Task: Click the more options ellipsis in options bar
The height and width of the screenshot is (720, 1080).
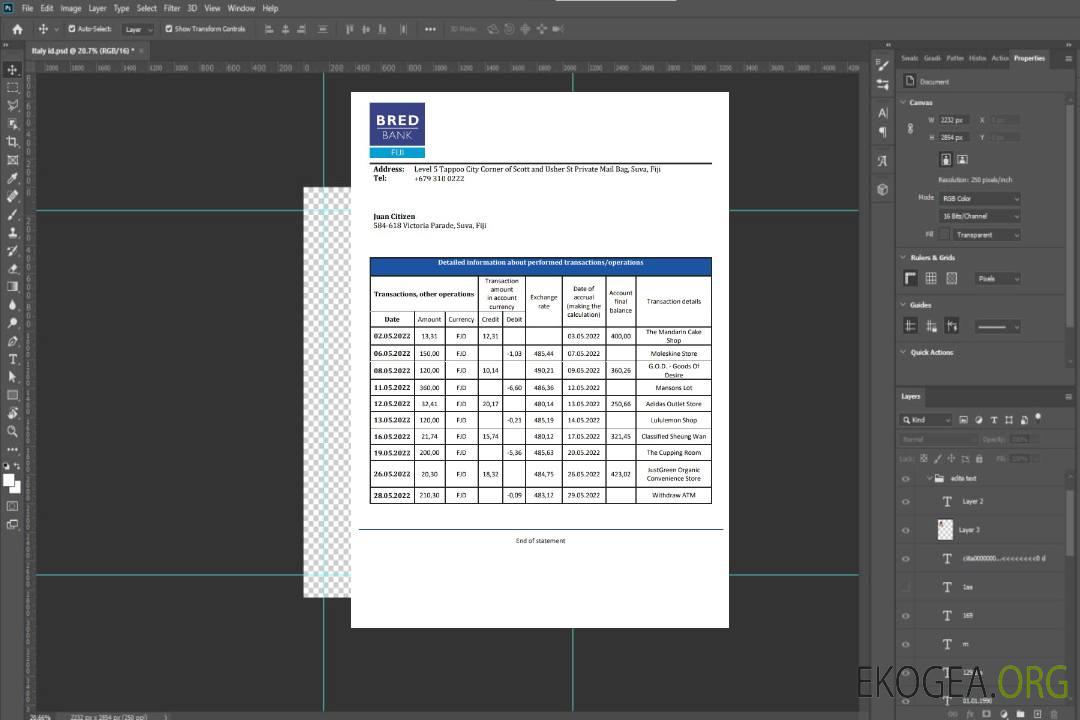Action: point(430,29)
